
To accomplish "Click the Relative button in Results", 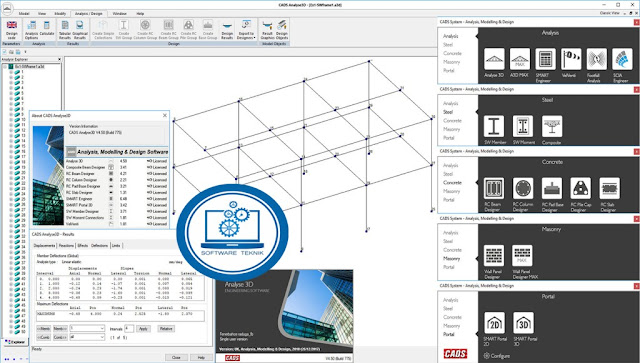I will tap(166, 328).
